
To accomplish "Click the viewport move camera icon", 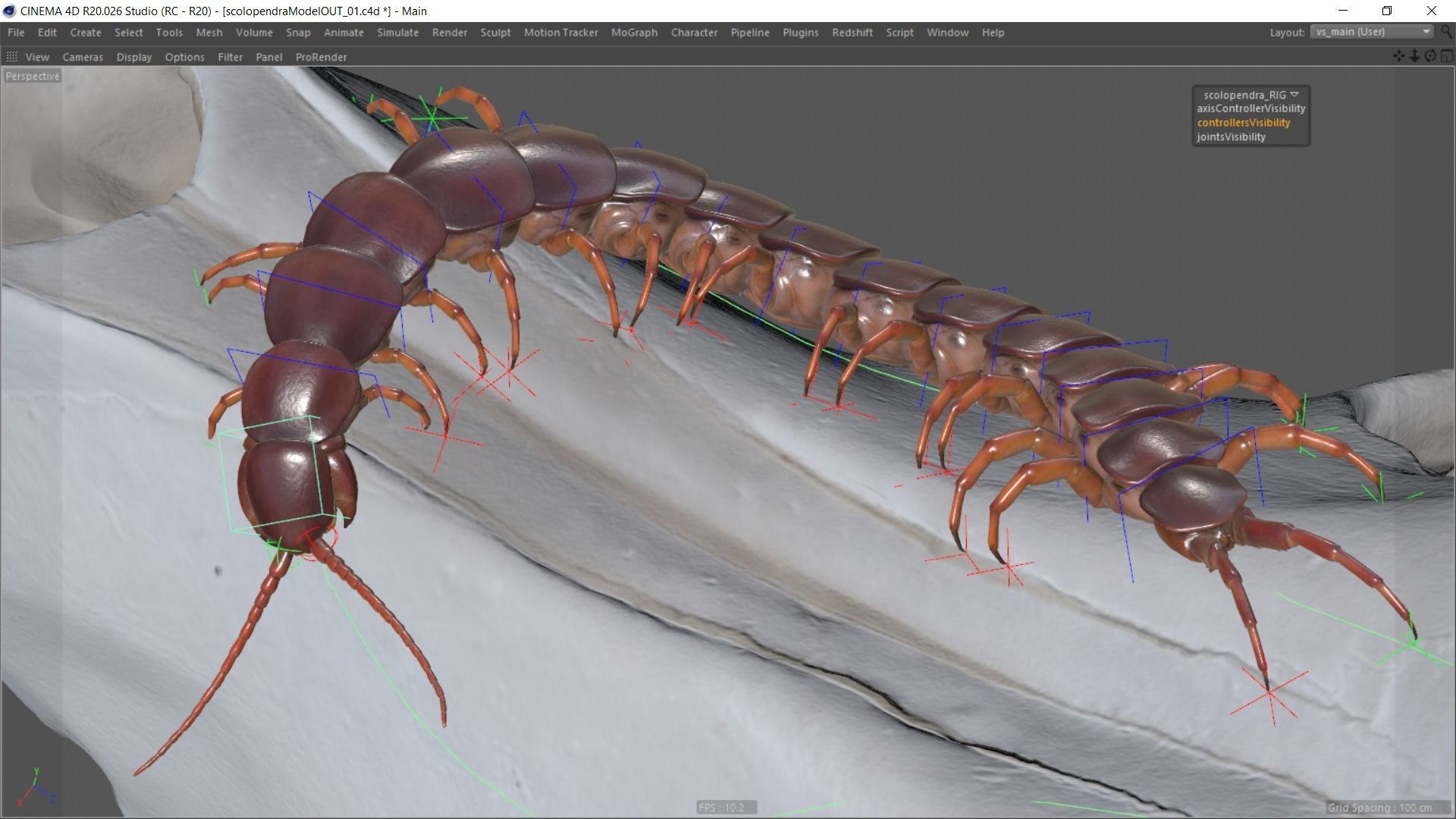I will point(1399,56).
